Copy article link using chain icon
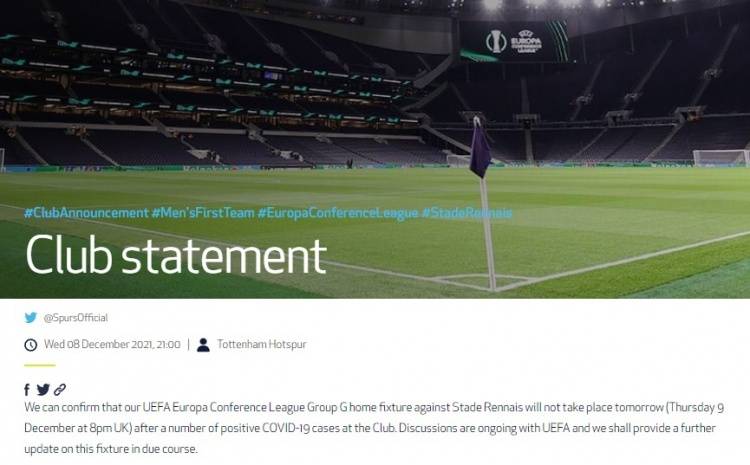The width and height of the screenshot is (750, 465). (x=60, y=390)
